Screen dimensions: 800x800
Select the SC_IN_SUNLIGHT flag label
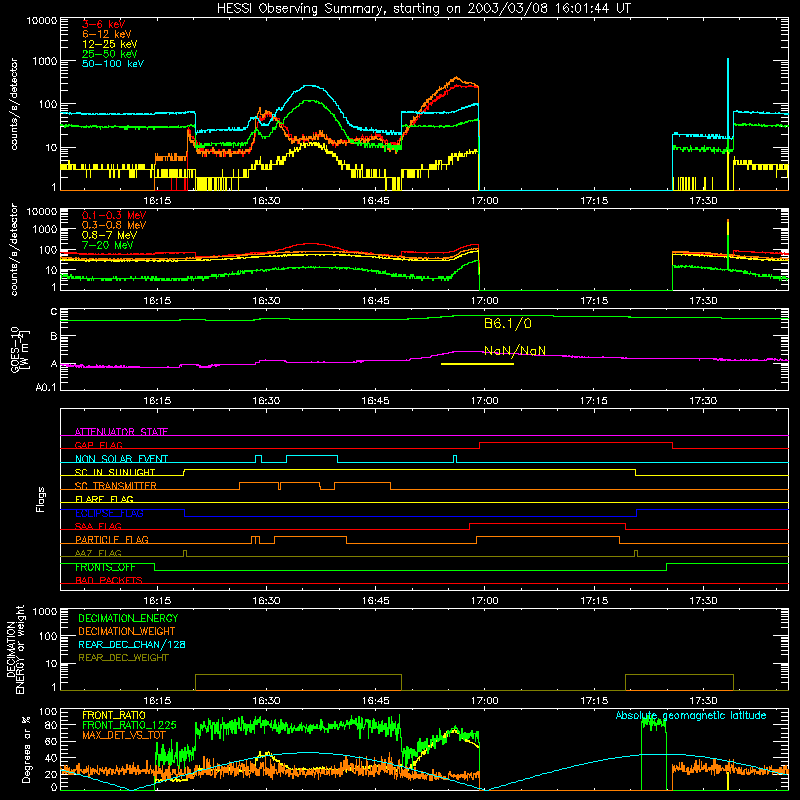coord(115,472)
